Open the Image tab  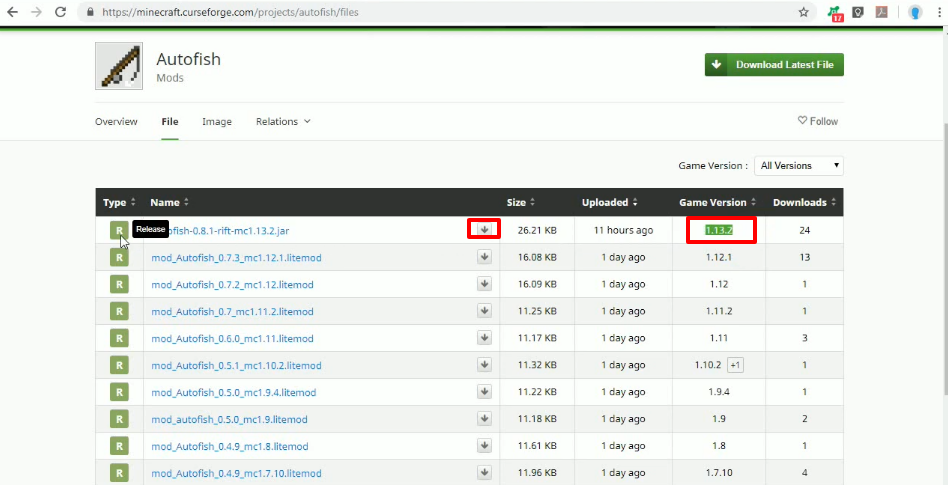point(217,122)
